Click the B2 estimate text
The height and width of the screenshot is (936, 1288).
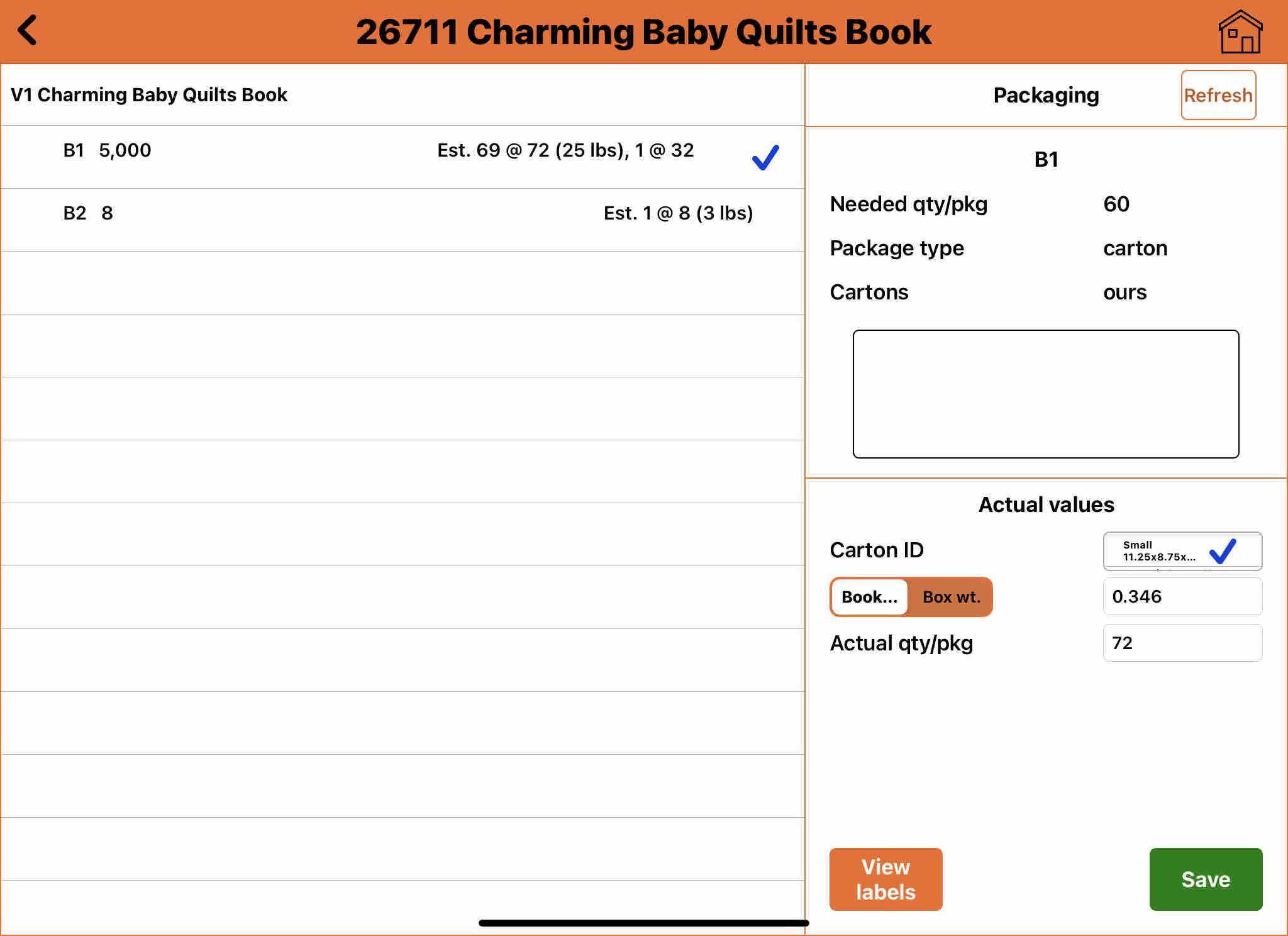coord(678,213)
